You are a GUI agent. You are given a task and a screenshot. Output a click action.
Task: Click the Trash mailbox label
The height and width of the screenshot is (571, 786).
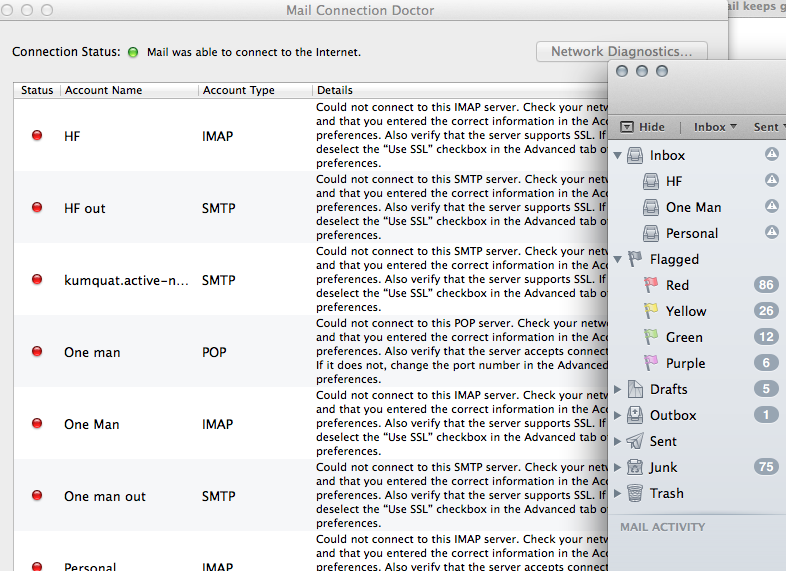click(667, 493)
